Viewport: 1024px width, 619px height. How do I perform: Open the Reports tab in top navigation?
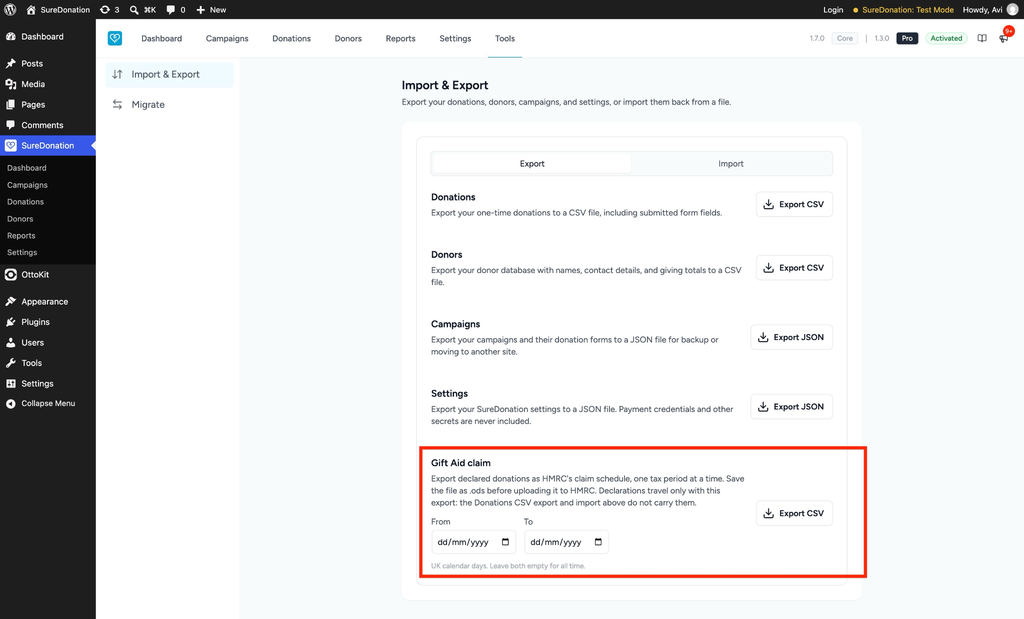(x=400, y=39)
